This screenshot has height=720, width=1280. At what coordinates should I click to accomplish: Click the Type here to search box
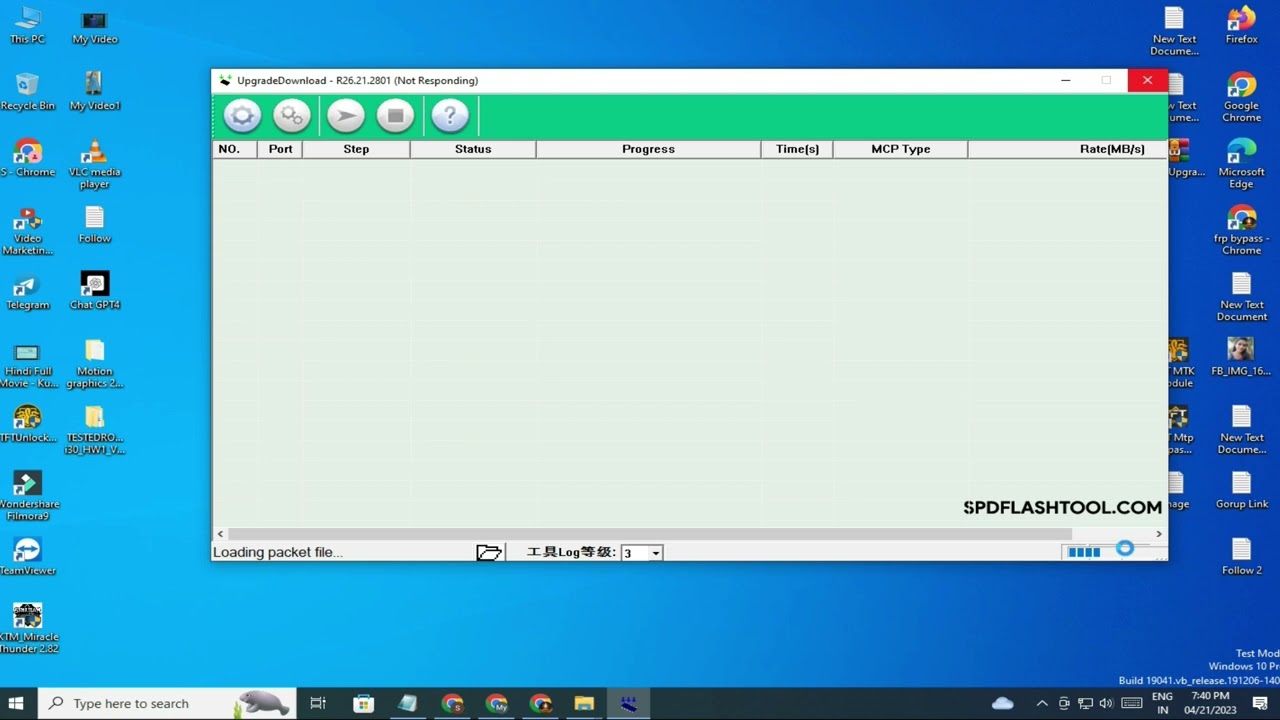[167, 704]
